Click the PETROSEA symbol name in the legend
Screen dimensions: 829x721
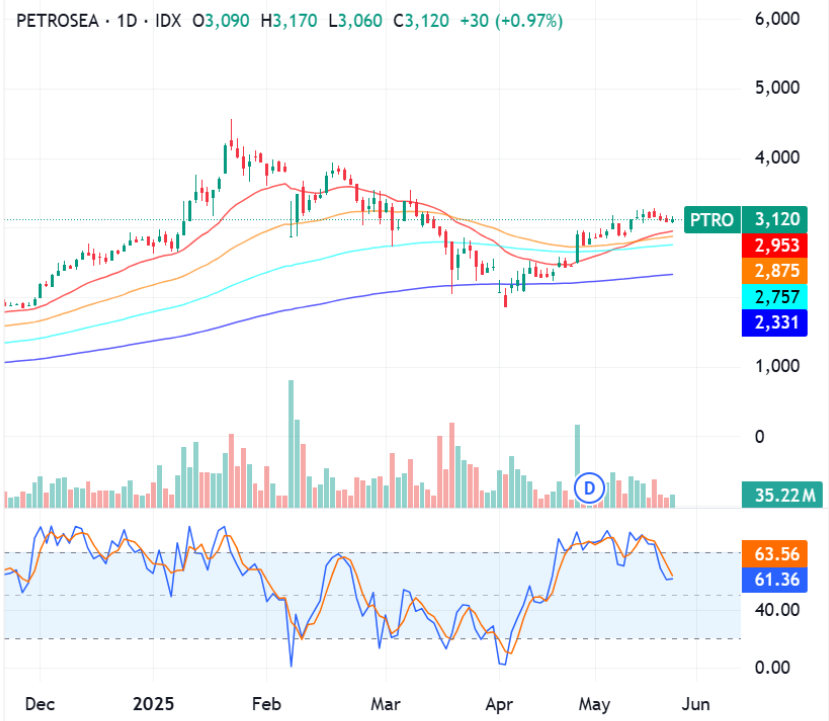tap(58, 21)
